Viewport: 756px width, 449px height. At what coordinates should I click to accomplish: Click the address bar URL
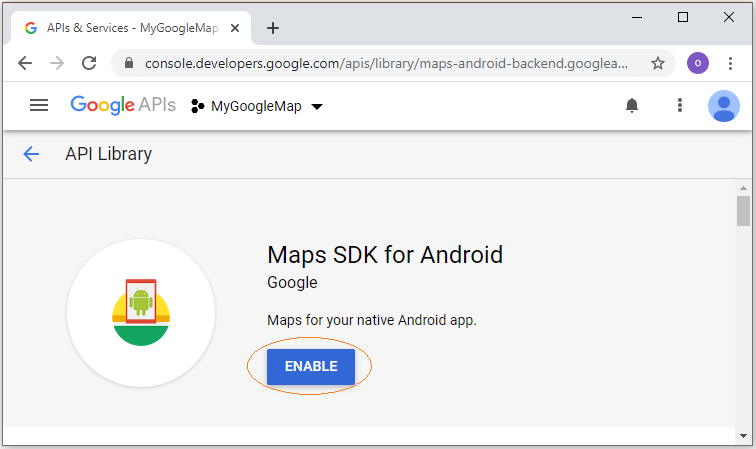(x=386, y=63)
